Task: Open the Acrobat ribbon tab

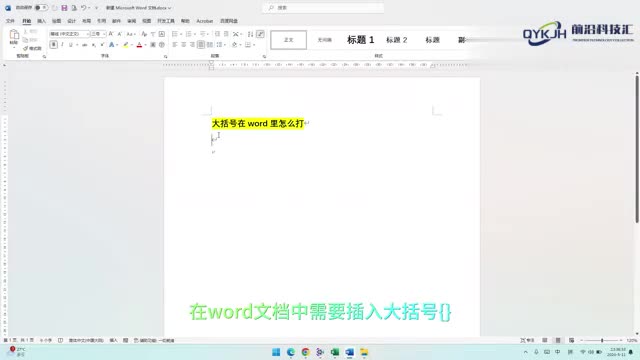Action: coord(204,21)
